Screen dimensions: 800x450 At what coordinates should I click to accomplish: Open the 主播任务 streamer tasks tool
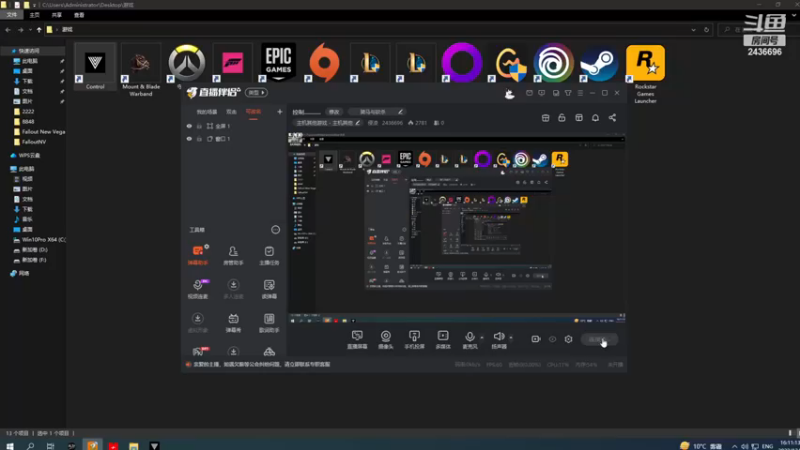[x=269, y=255]
